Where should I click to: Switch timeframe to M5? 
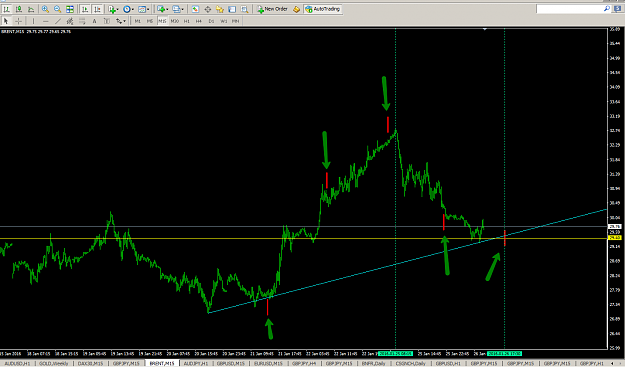coord(150,21)
